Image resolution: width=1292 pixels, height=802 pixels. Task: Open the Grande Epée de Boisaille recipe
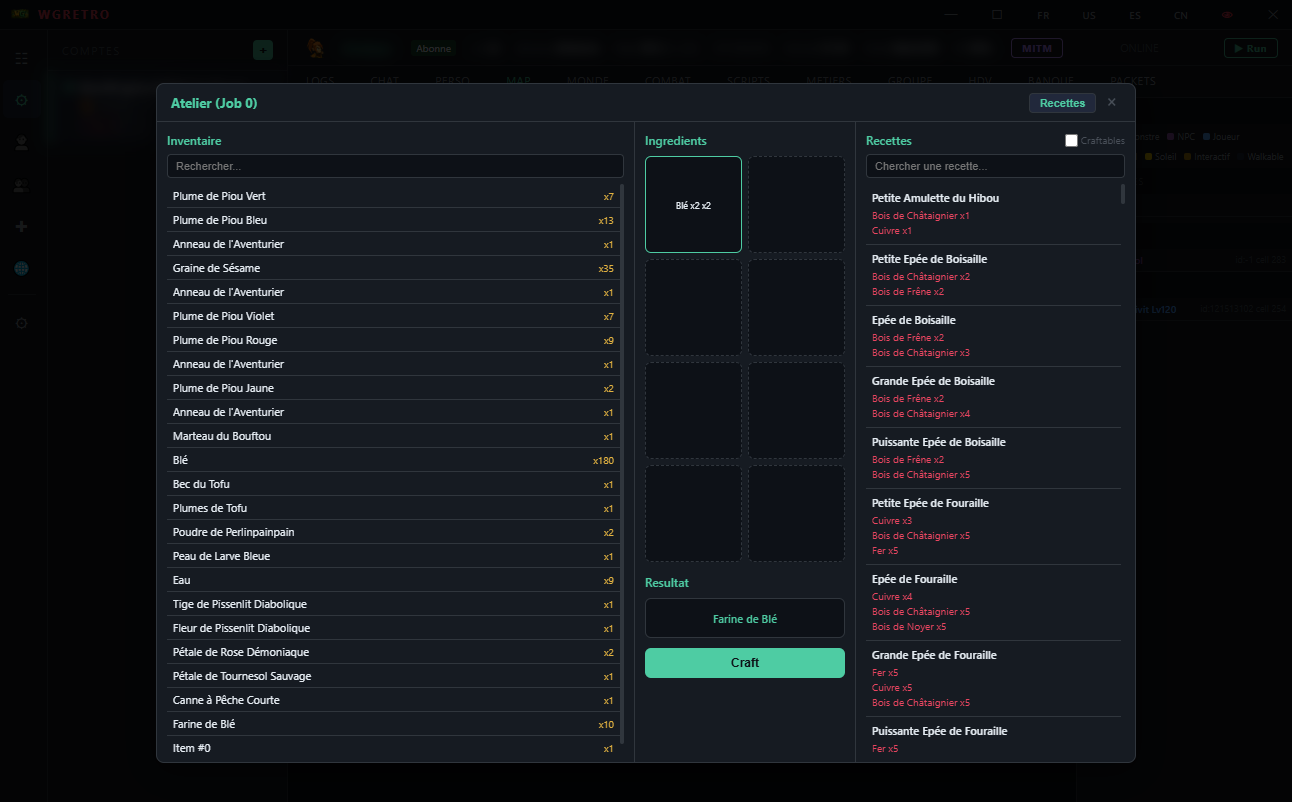coord(993,397)
